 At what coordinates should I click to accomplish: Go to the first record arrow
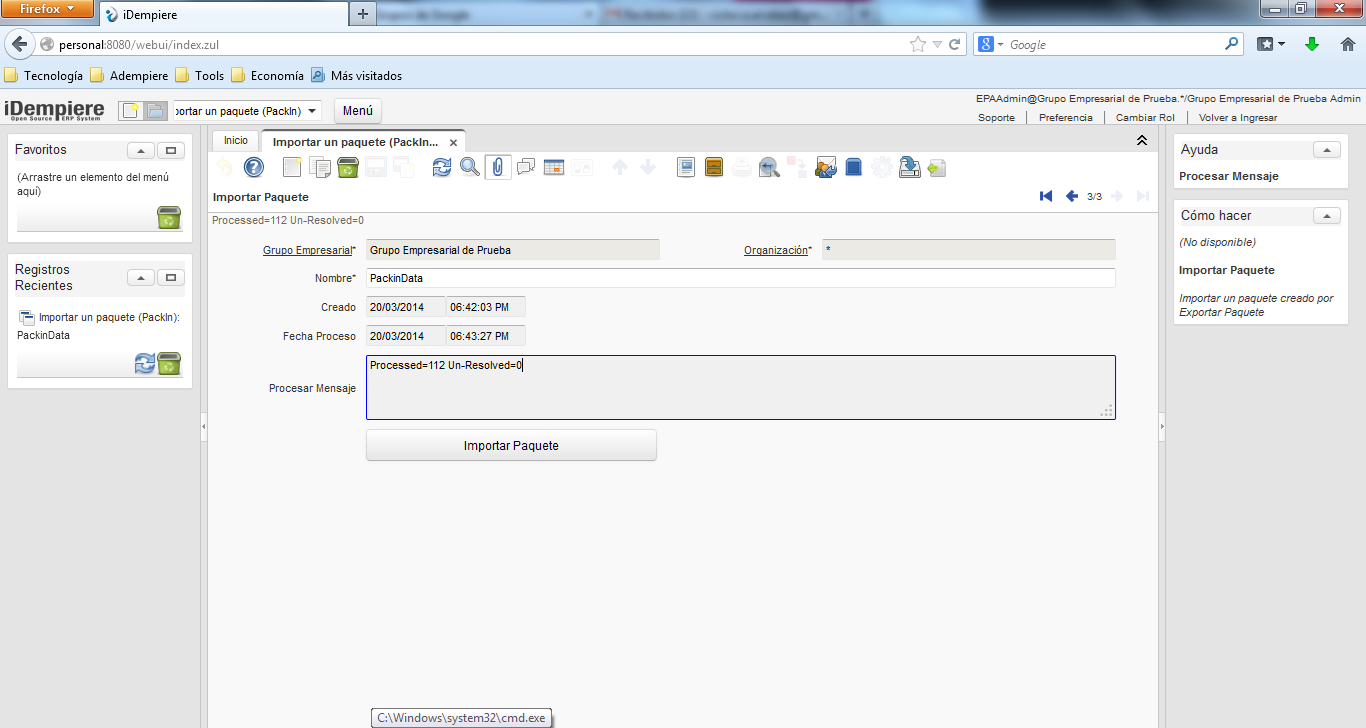[1046, 196]
